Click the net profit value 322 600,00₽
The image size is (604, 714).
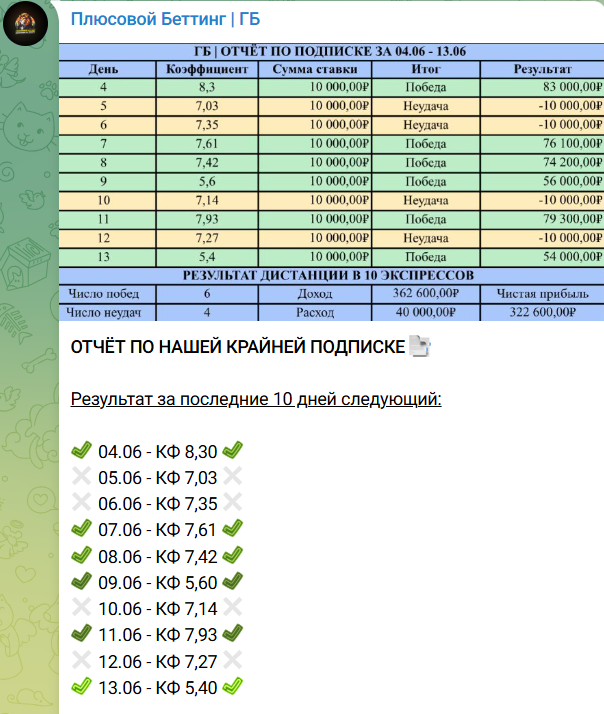point(542,312)
